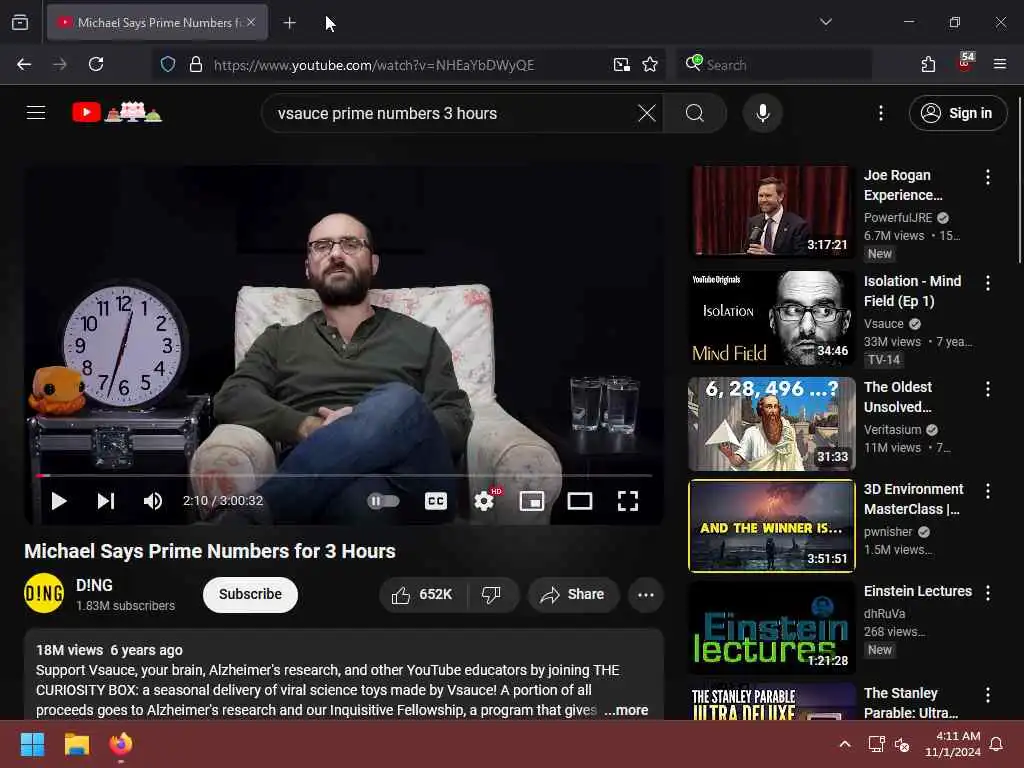Open options for The Oldest Unsolved video
The width and height of the screenshot is (1024, 768).
tap(987, 389)
